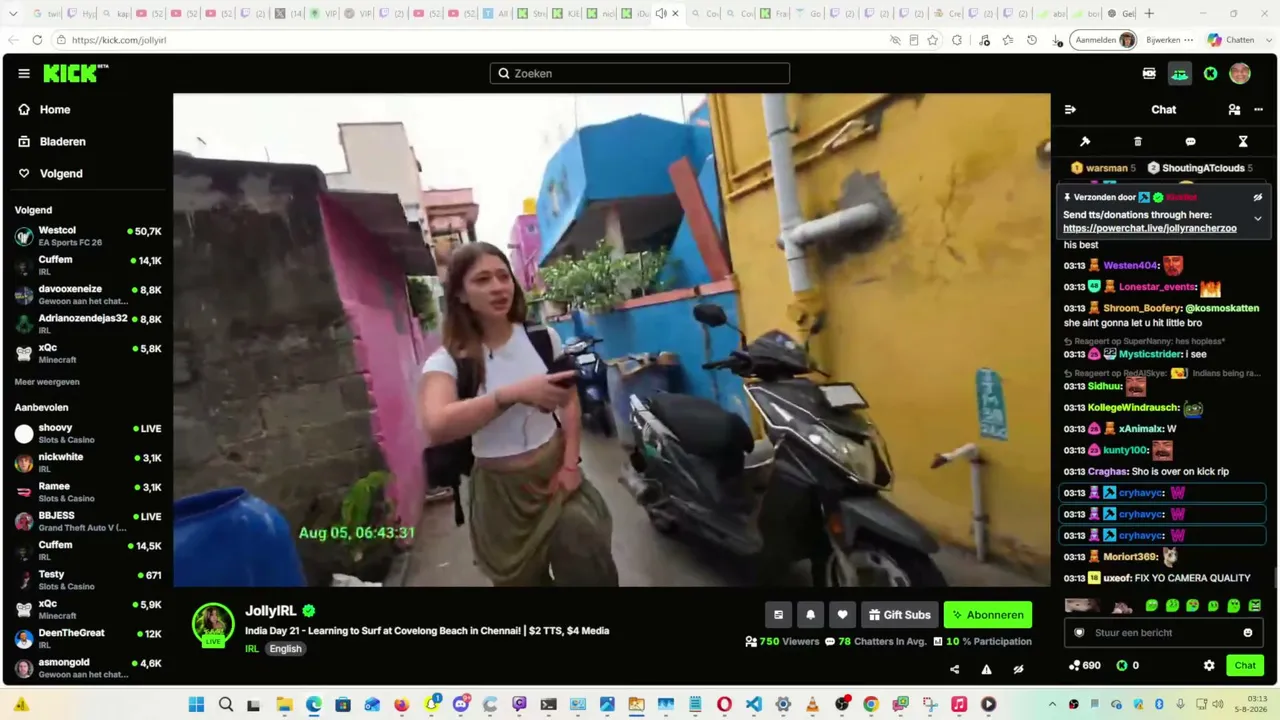Open the Windows Start menu

196,705
